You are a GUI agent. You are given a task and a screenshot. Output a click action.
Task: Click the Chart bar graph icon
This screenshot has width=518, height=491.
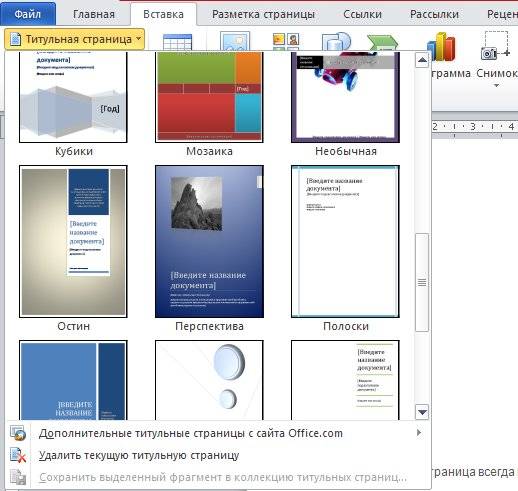[x=441, y=46]
